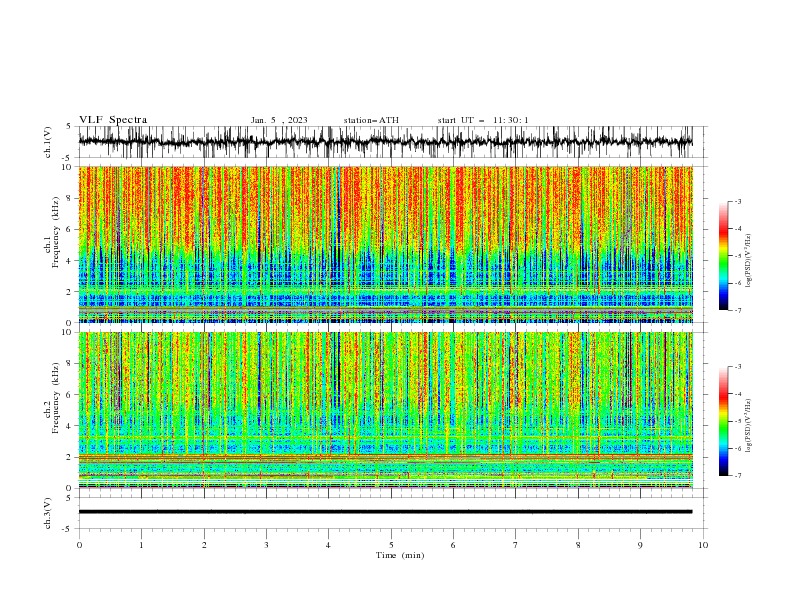792x612 pixels.
Task: Click time axis tick label '10'
Action: click(703, 545)
